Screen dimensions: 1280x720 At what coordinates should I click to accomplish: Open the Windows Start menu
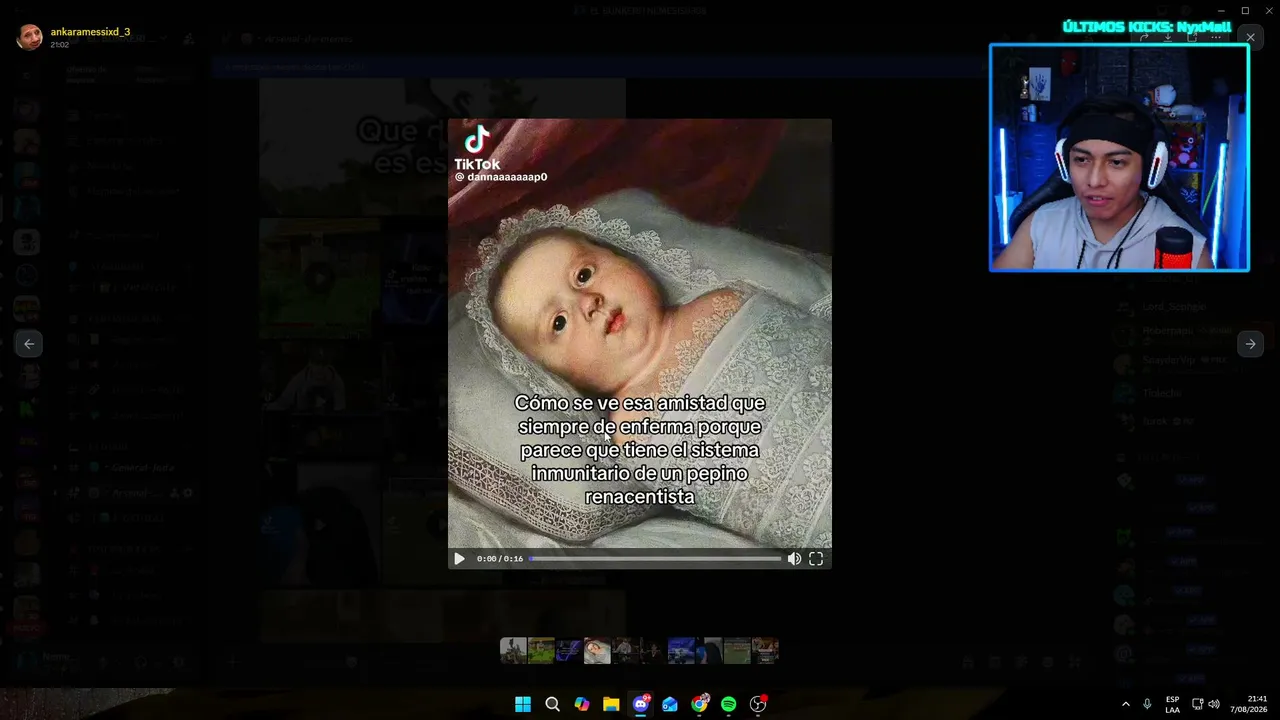[523, 704]
